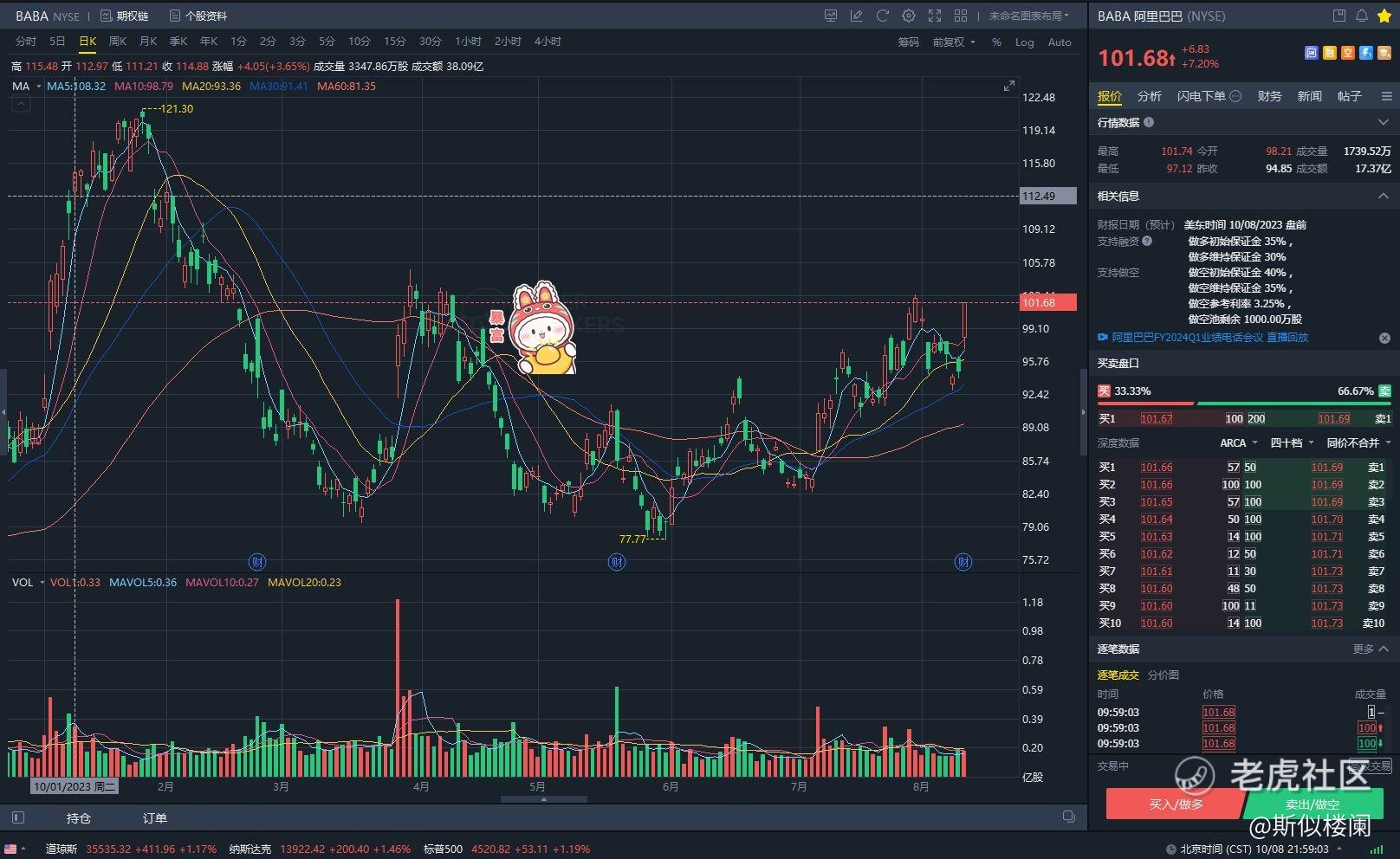Screen dimensions: 1400x859
Task: Open the note/bookmark icon beside BABA title
Action: [x=1339, y=16]
